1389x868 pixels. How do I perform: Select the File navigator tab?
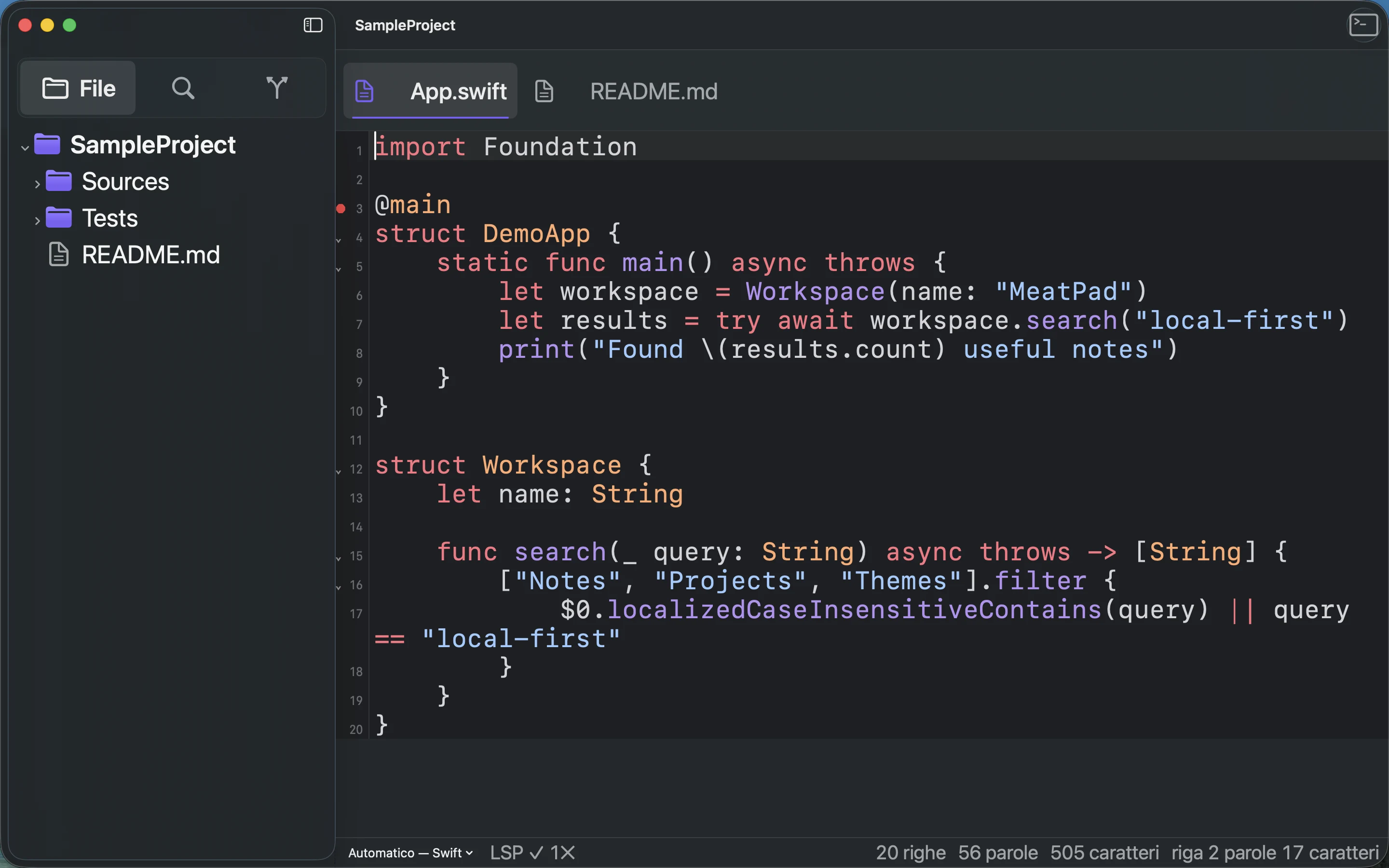pyautogui.click(x=78, y=88)
